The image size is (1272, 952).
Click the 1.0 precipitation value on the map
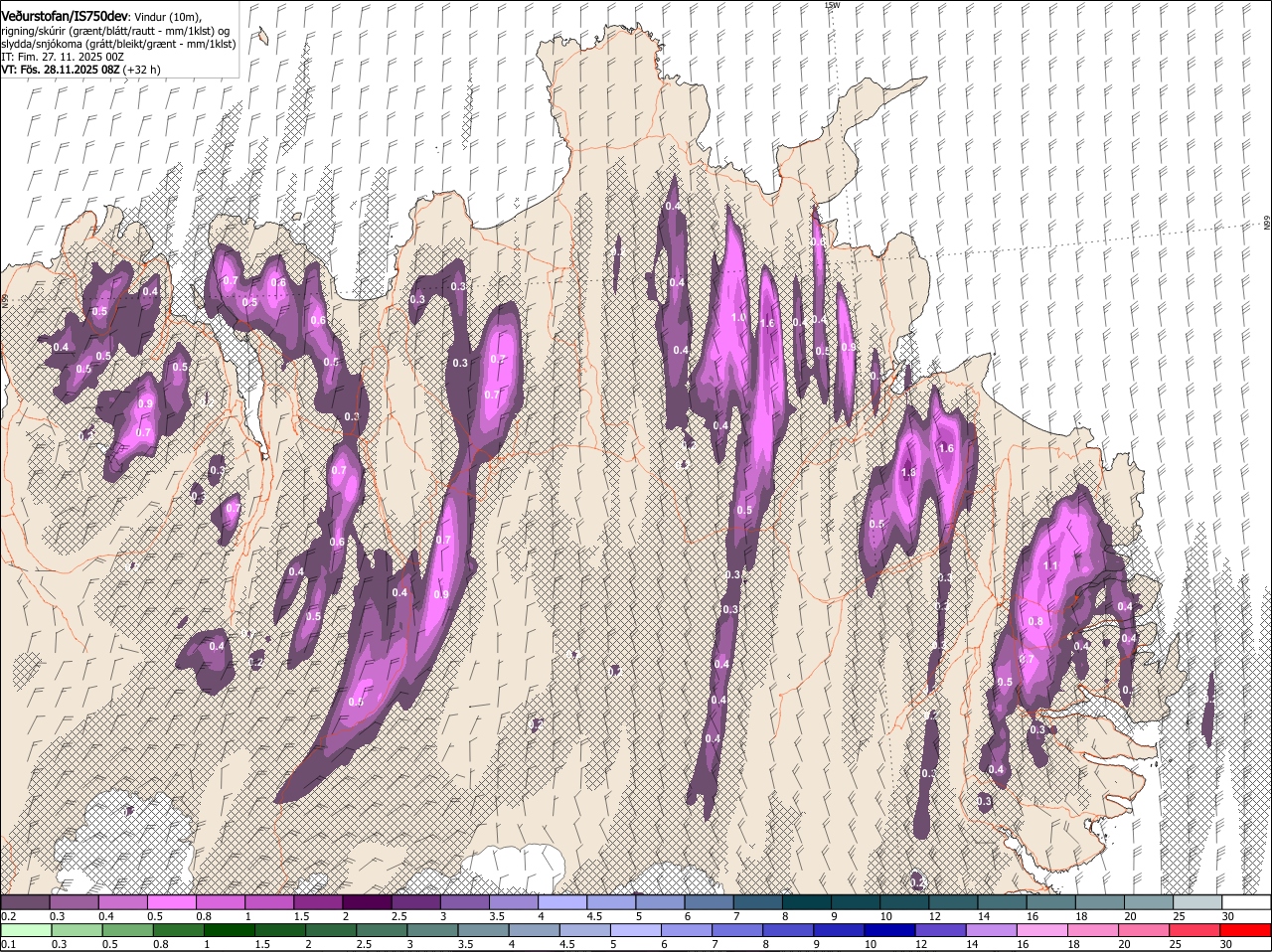point(738,317)
